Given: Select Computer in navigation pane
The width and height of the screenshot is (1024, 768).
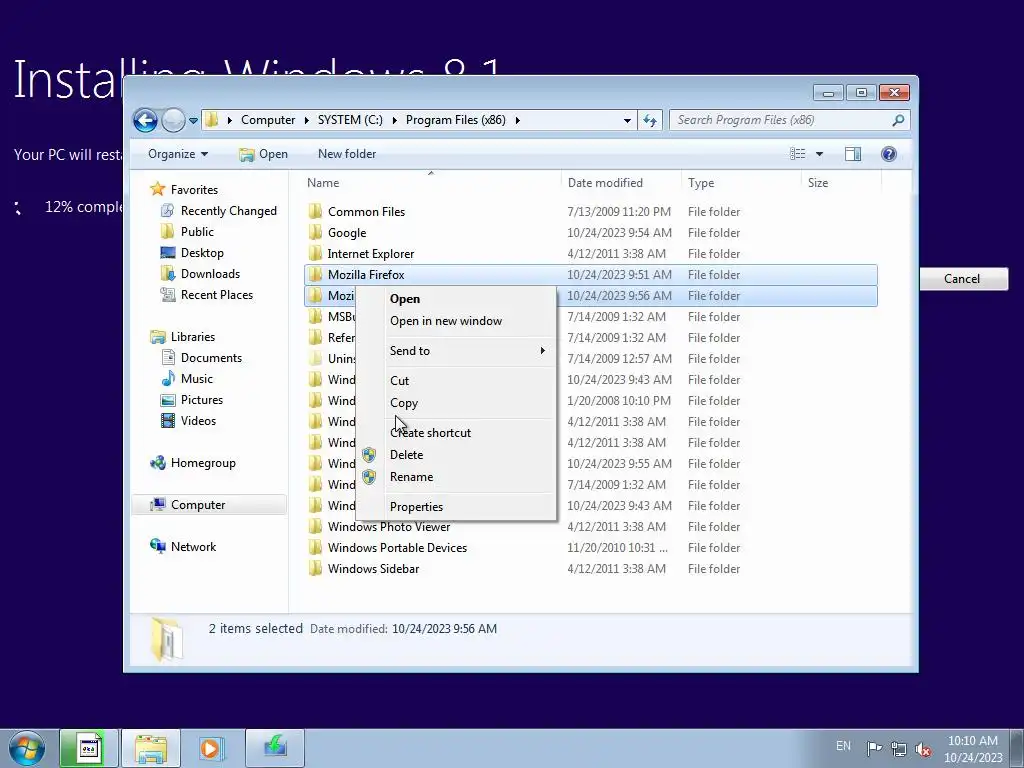Looking at the screenshot, I should (x=209, y=505).
